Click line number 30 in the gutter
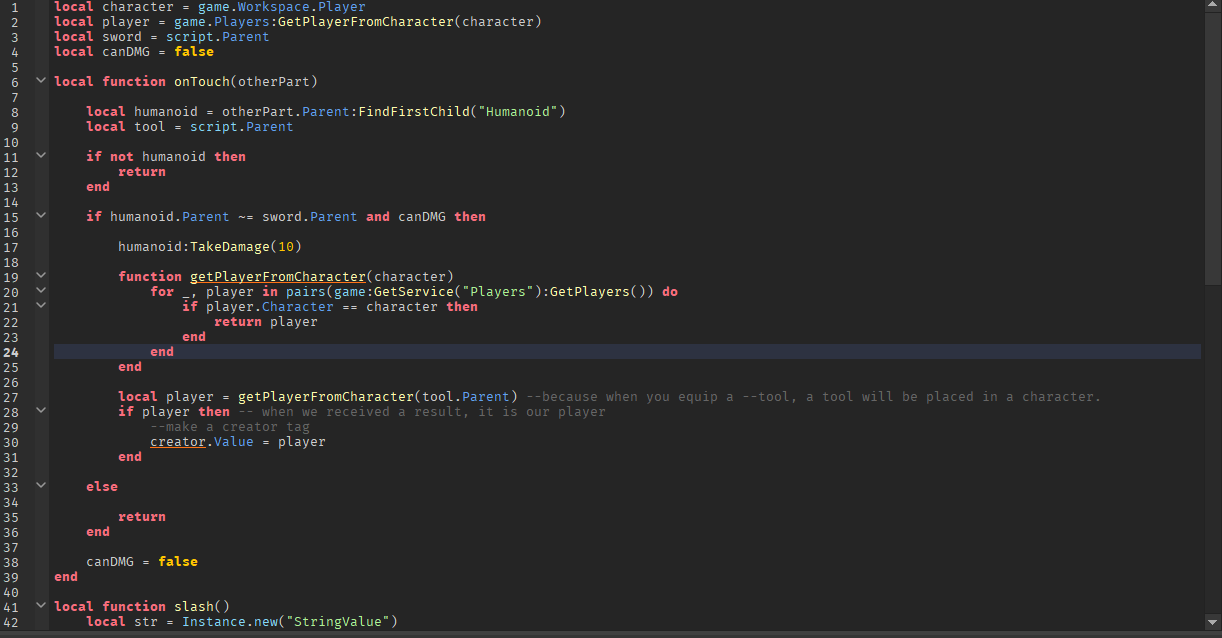The height and width of the screenshot is (638, 1222). [x=11, y=442]
